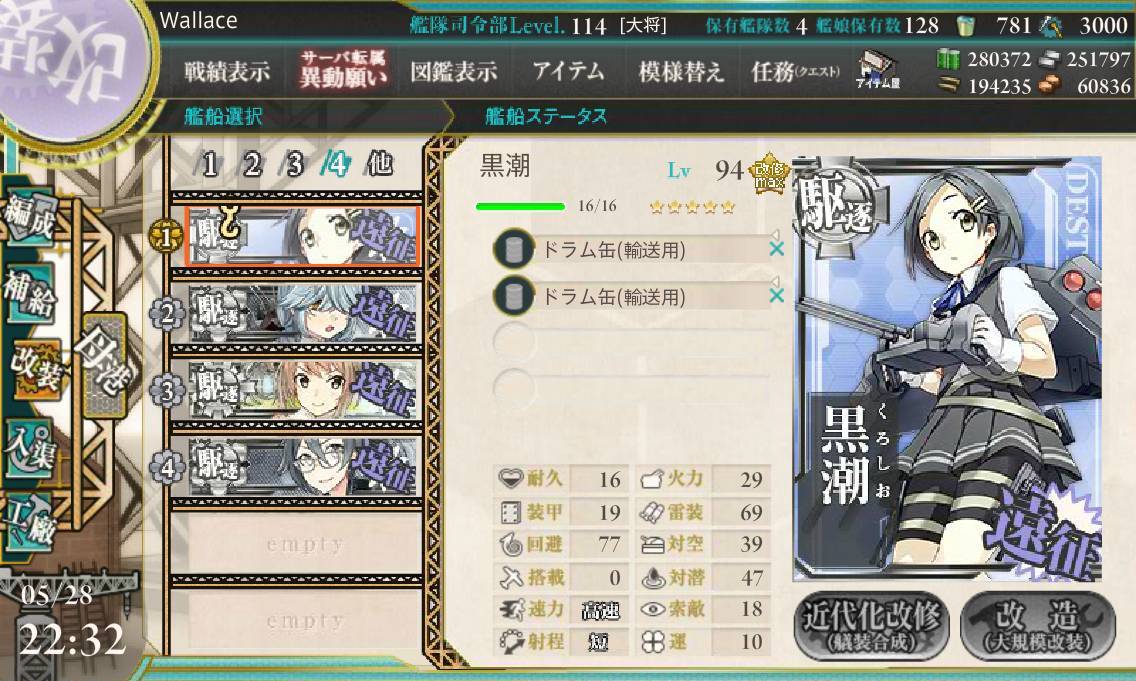The height and width of the screenshot is (681, 1136).
Task: Click the first ドラム缶 equipment slot icon
Action: (x=513, y=250)
